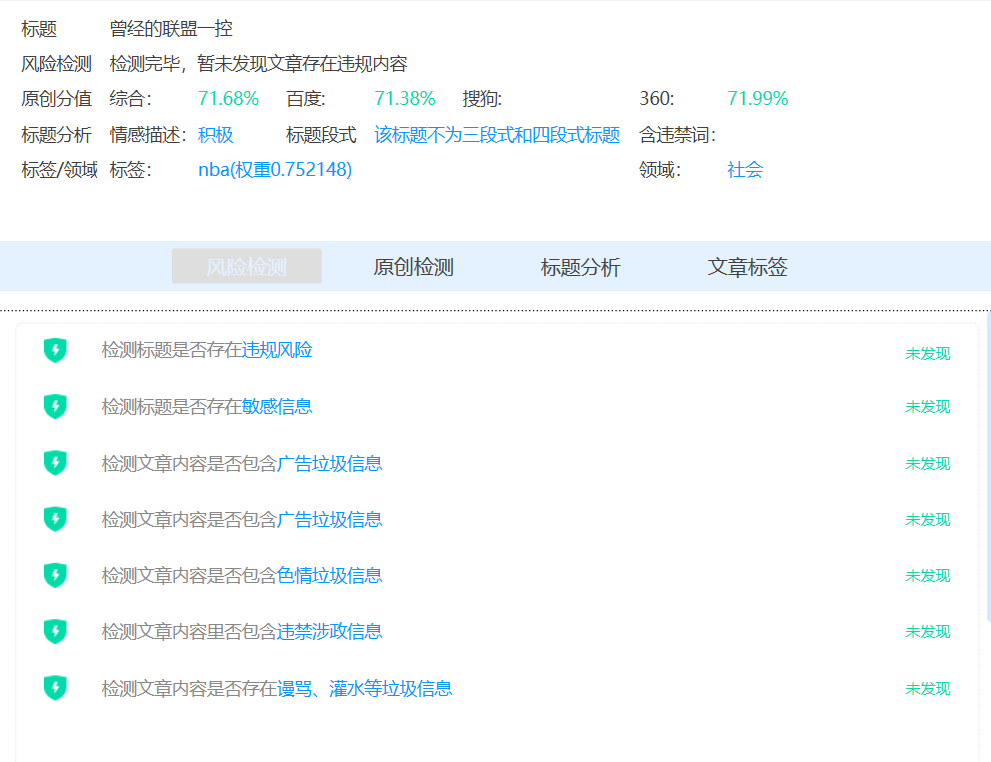Click 未发现 status for 违禁涉政信息 row
991x762 pixels.
[927, 631]
